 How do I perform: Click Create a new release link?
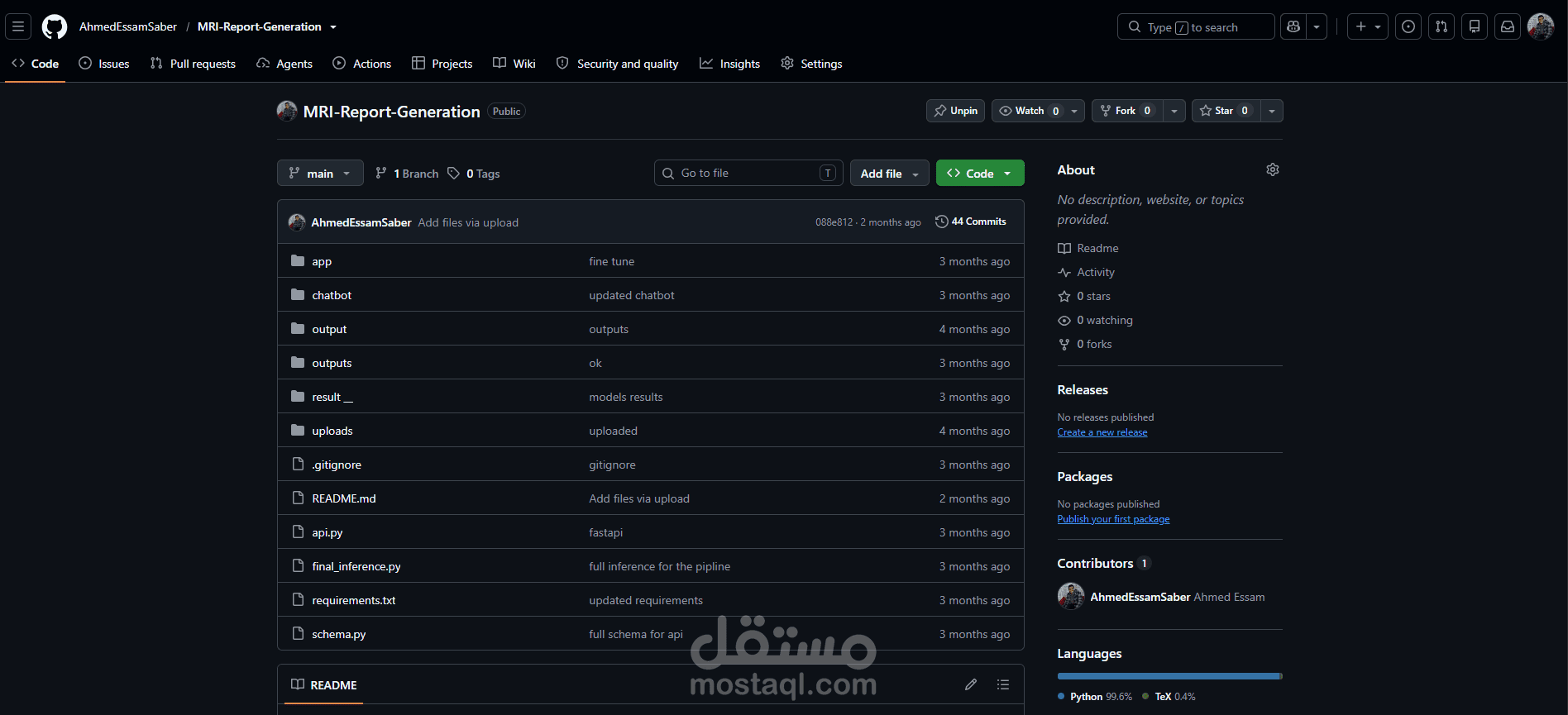tap(1102, 432)
